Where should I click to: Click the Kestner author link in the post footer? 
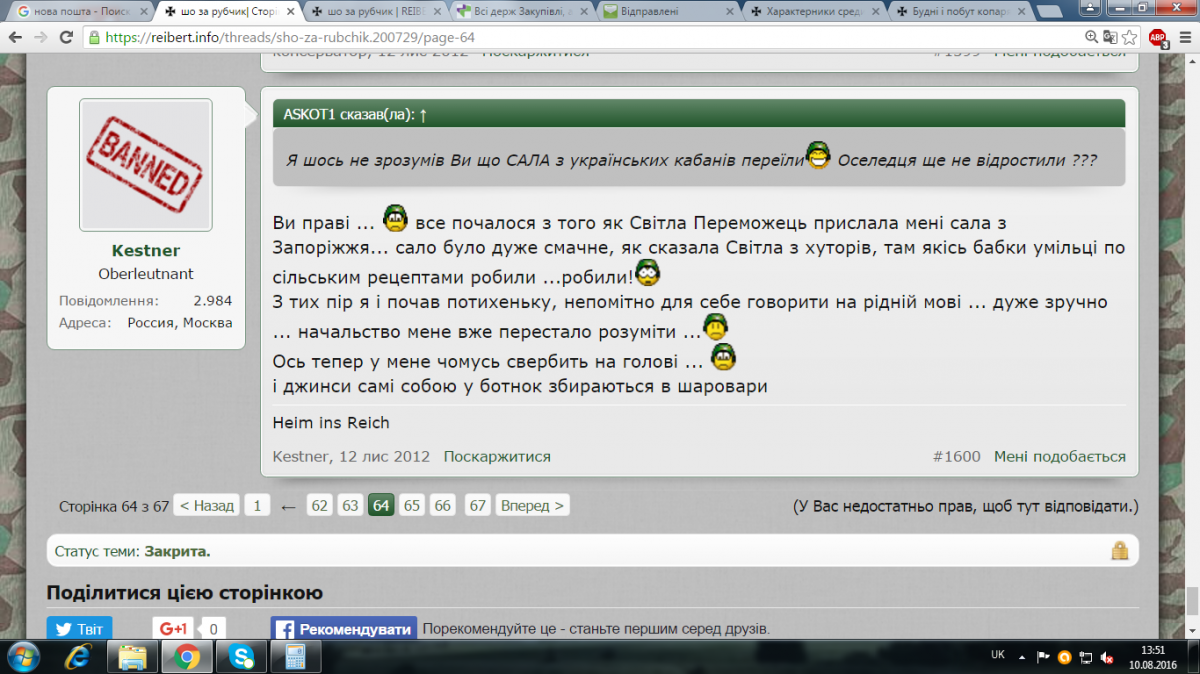[302, 456]
